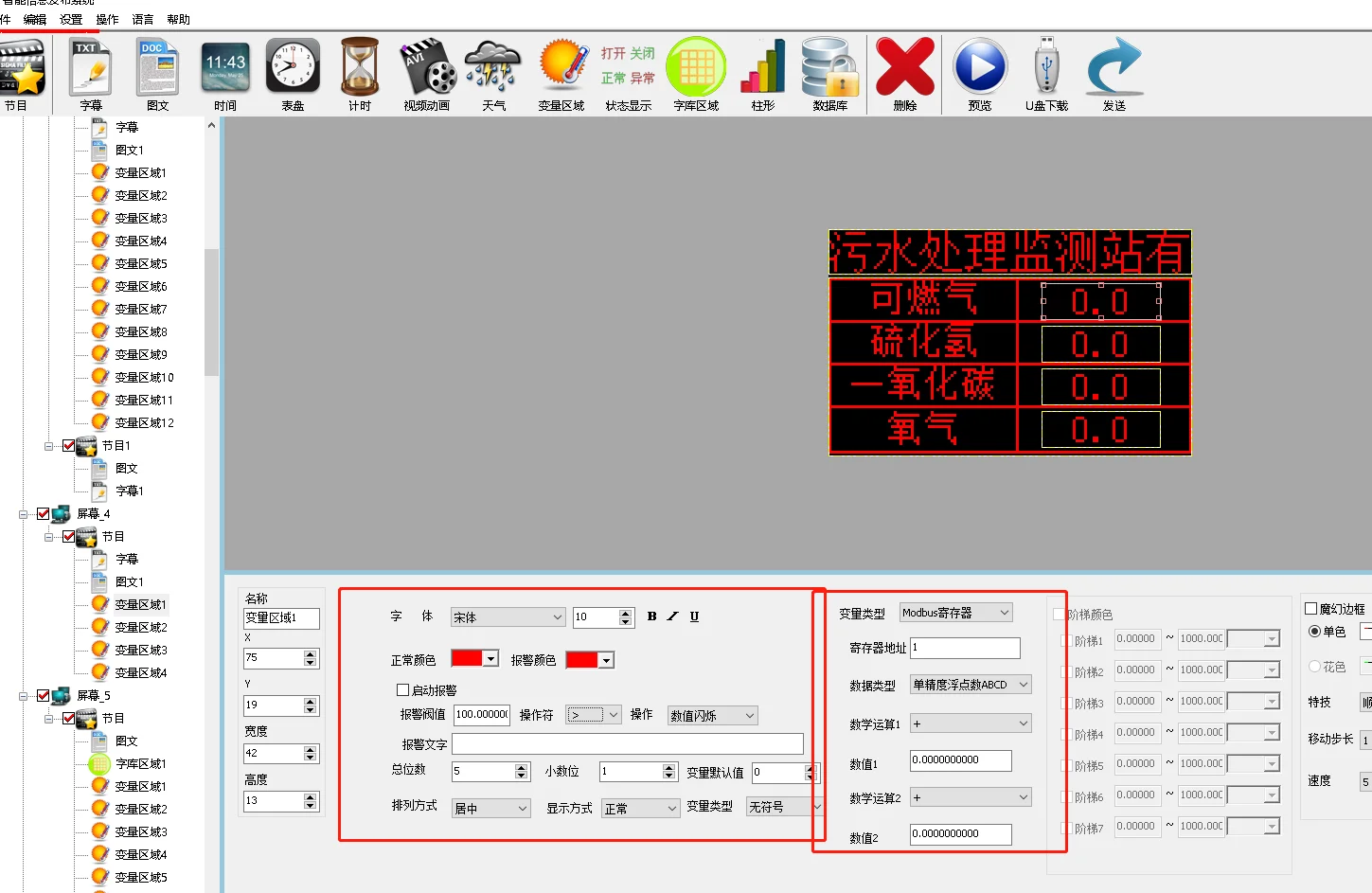Click the 寄存器地址 input field

(965, 648)
